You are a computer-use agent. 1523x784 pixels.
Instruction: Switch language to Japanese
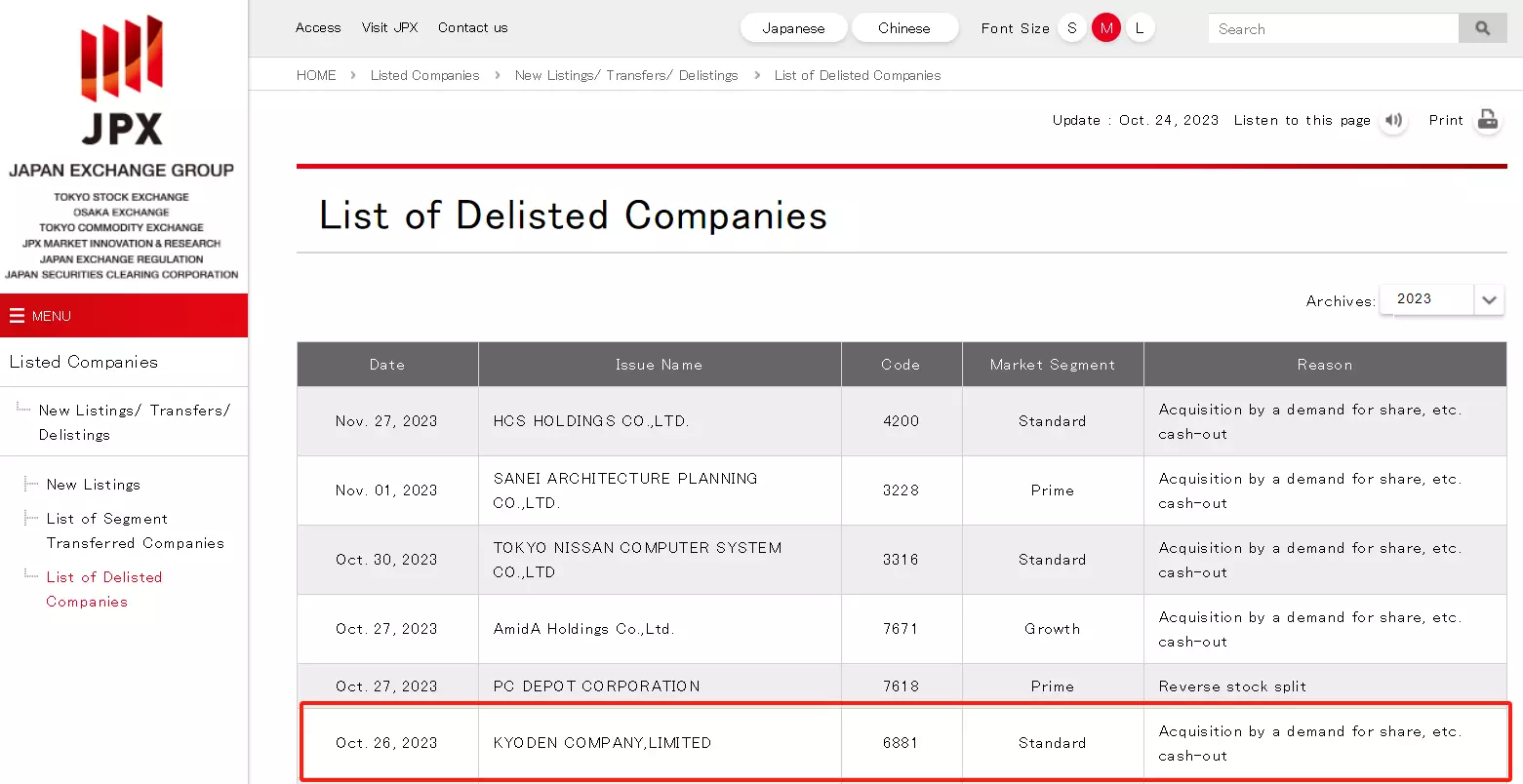pyautogui.click(x=793, y=28)
